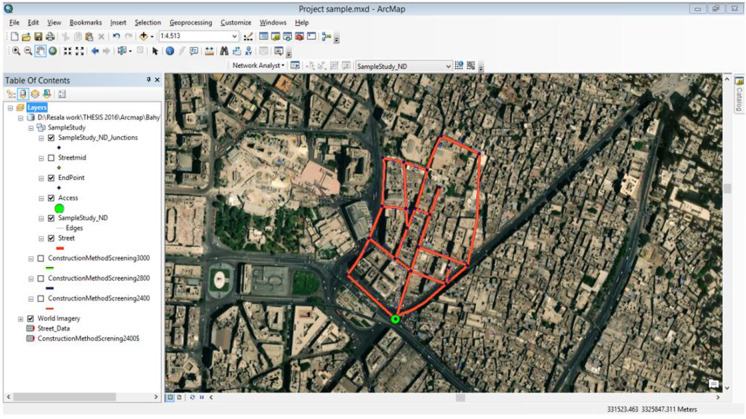Screen dimensions: 746x419
Task: Click the Add Data button icon
Action: [x=145, y=36]
